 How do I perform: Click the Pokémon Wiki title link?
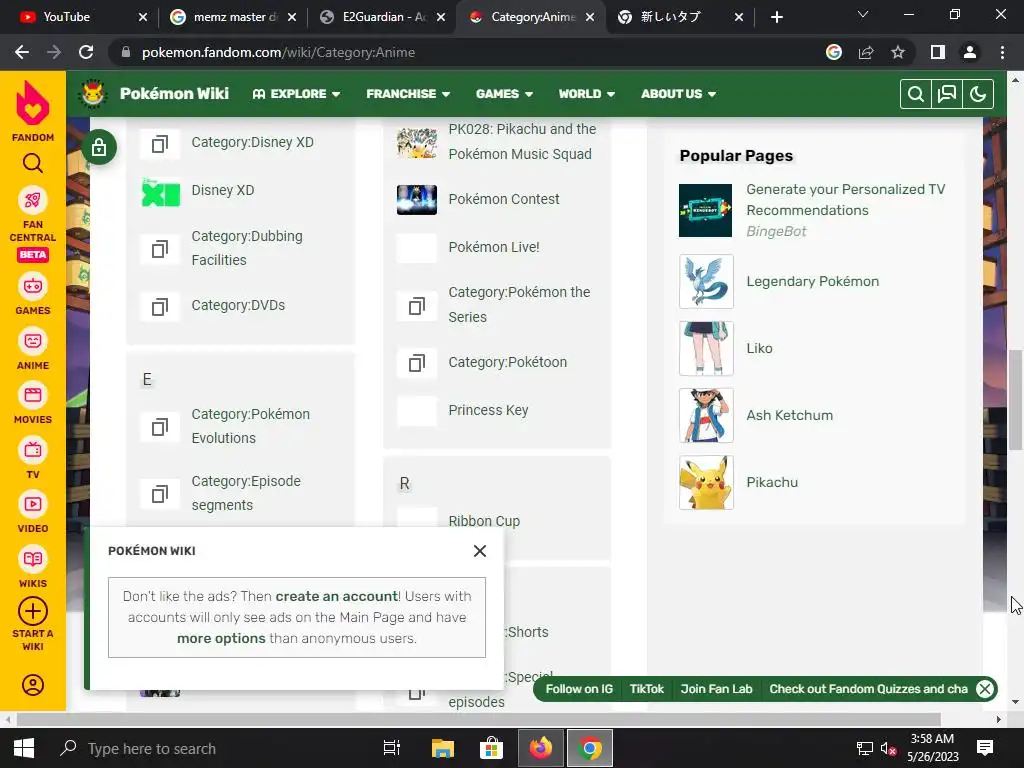pos(174,94)
